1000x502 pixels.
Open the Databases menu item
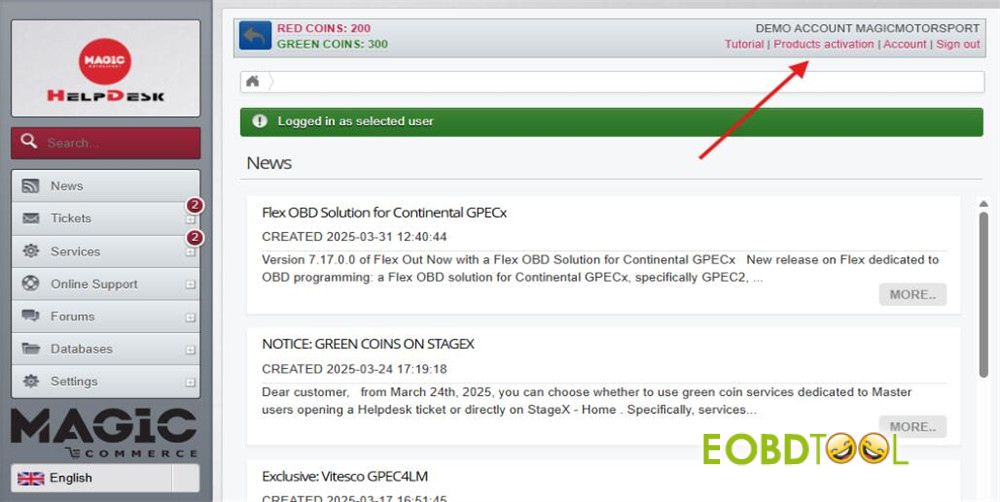tap(105, 348)
